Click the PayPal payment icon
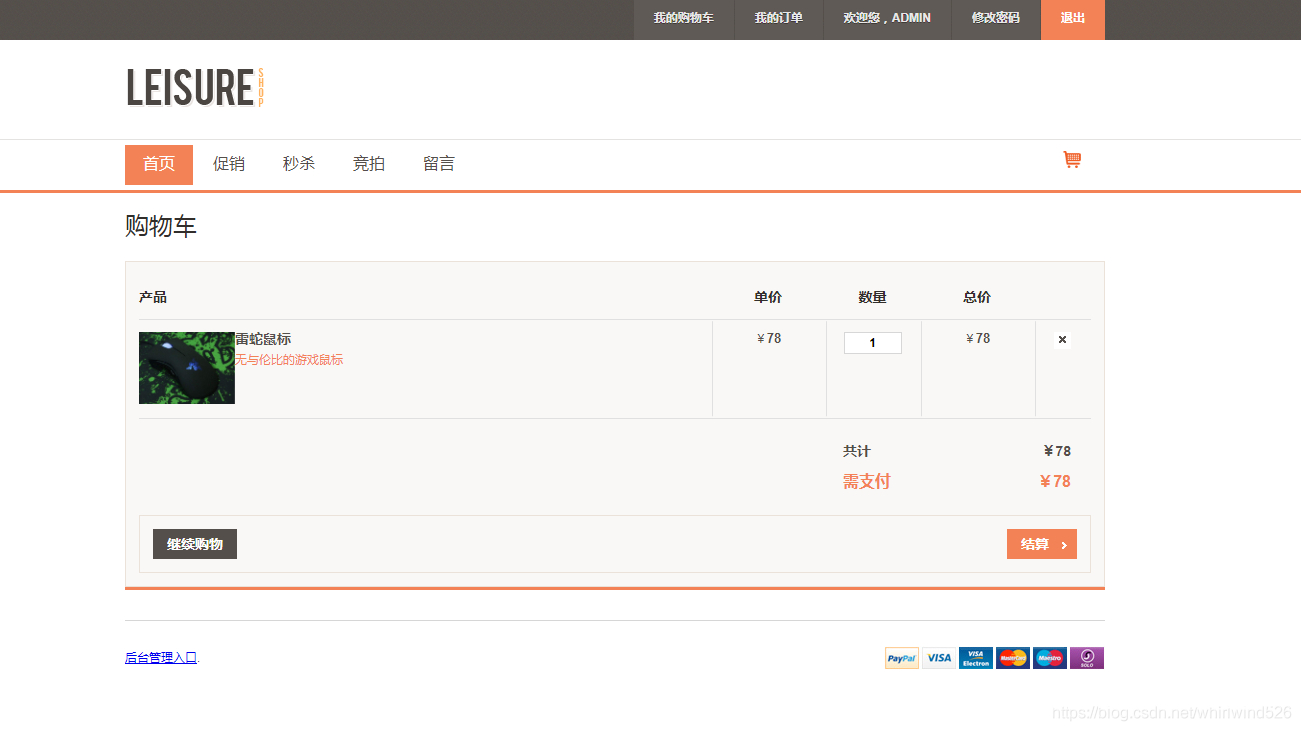 point(900,658)
